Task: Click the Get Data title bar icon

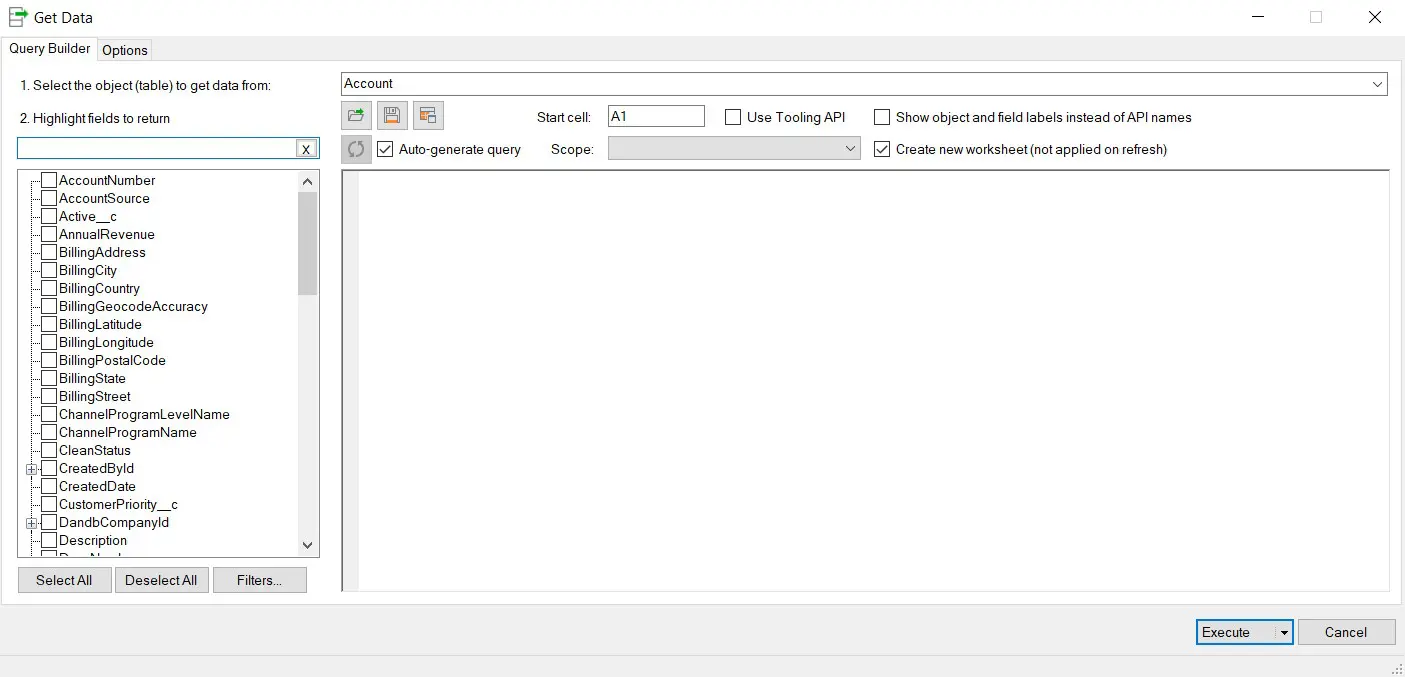Action: (17, 17)
